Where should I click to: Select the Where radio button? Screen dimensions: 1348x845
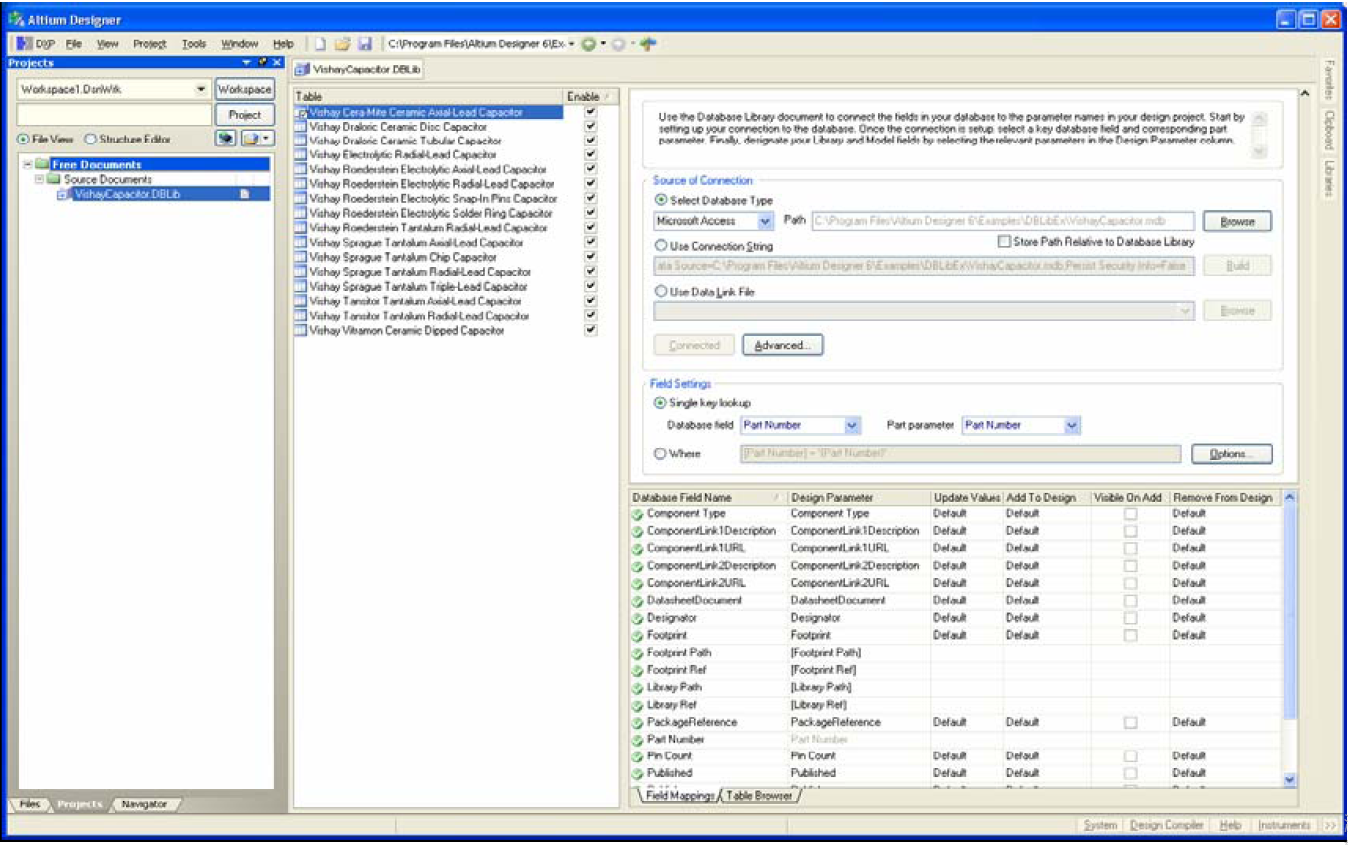pos(660,453)
